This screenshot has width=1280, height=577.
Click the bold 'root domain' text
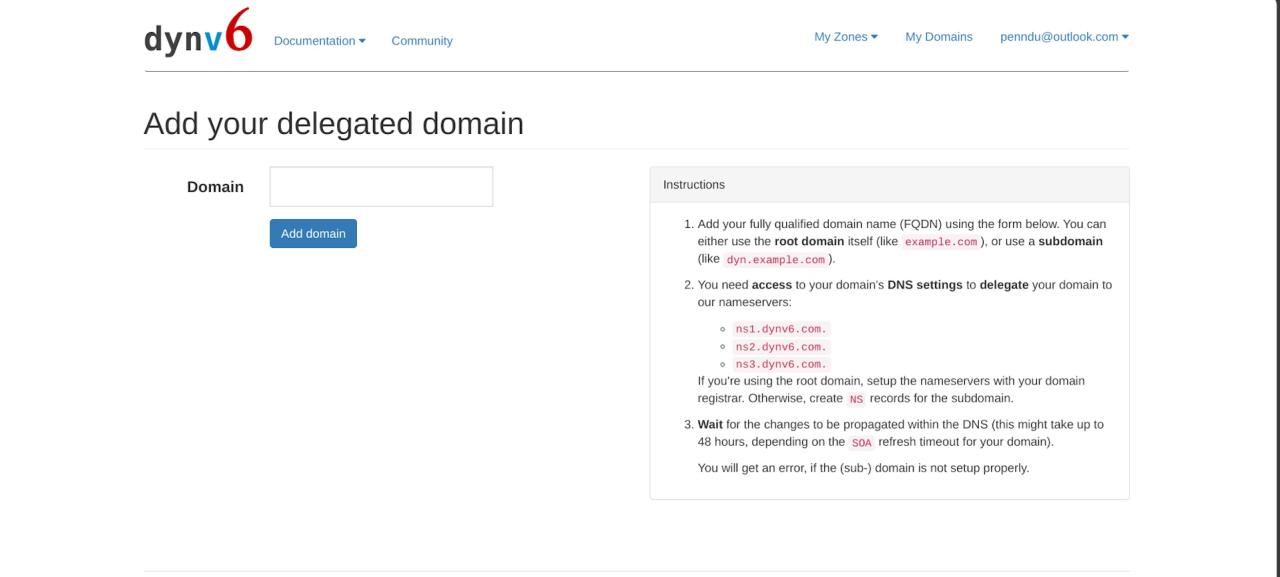click(809, 241)
